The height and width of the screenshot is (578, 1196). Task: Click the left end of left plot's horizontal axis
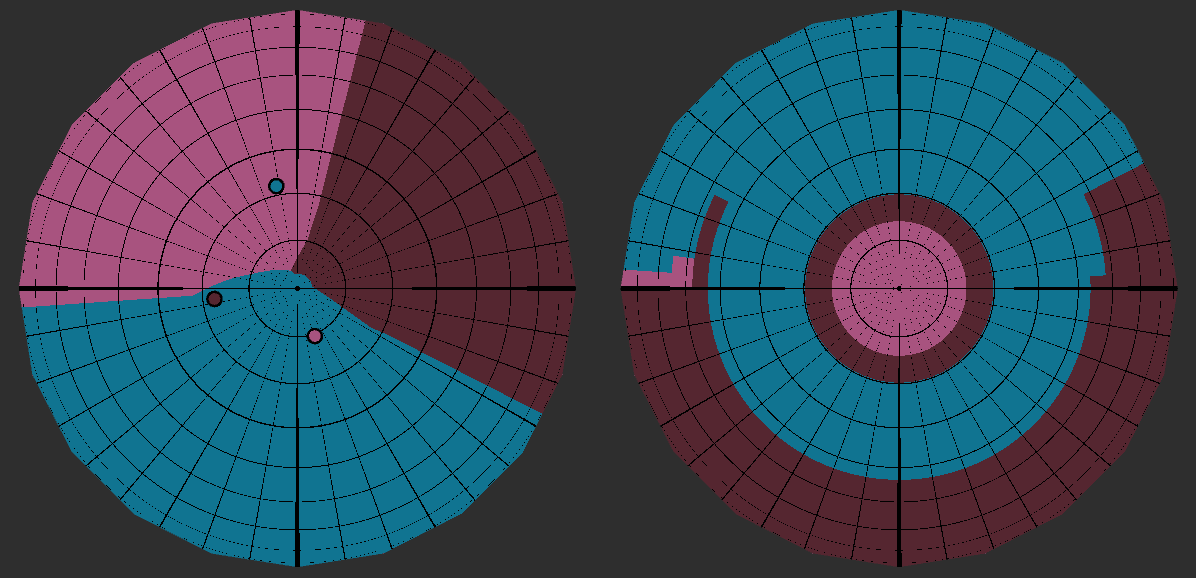click(24, 288)
